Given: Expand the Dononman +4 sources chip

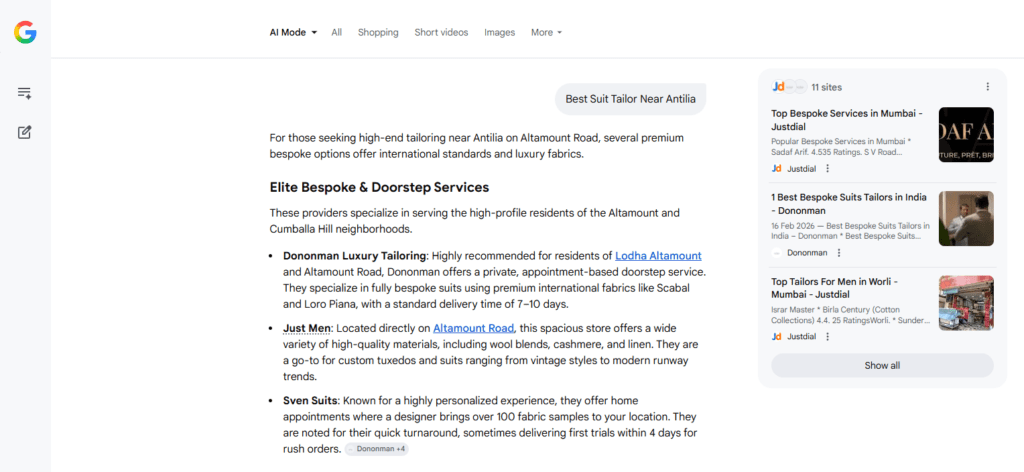Looking at the screenshot, I should (377, 449).
